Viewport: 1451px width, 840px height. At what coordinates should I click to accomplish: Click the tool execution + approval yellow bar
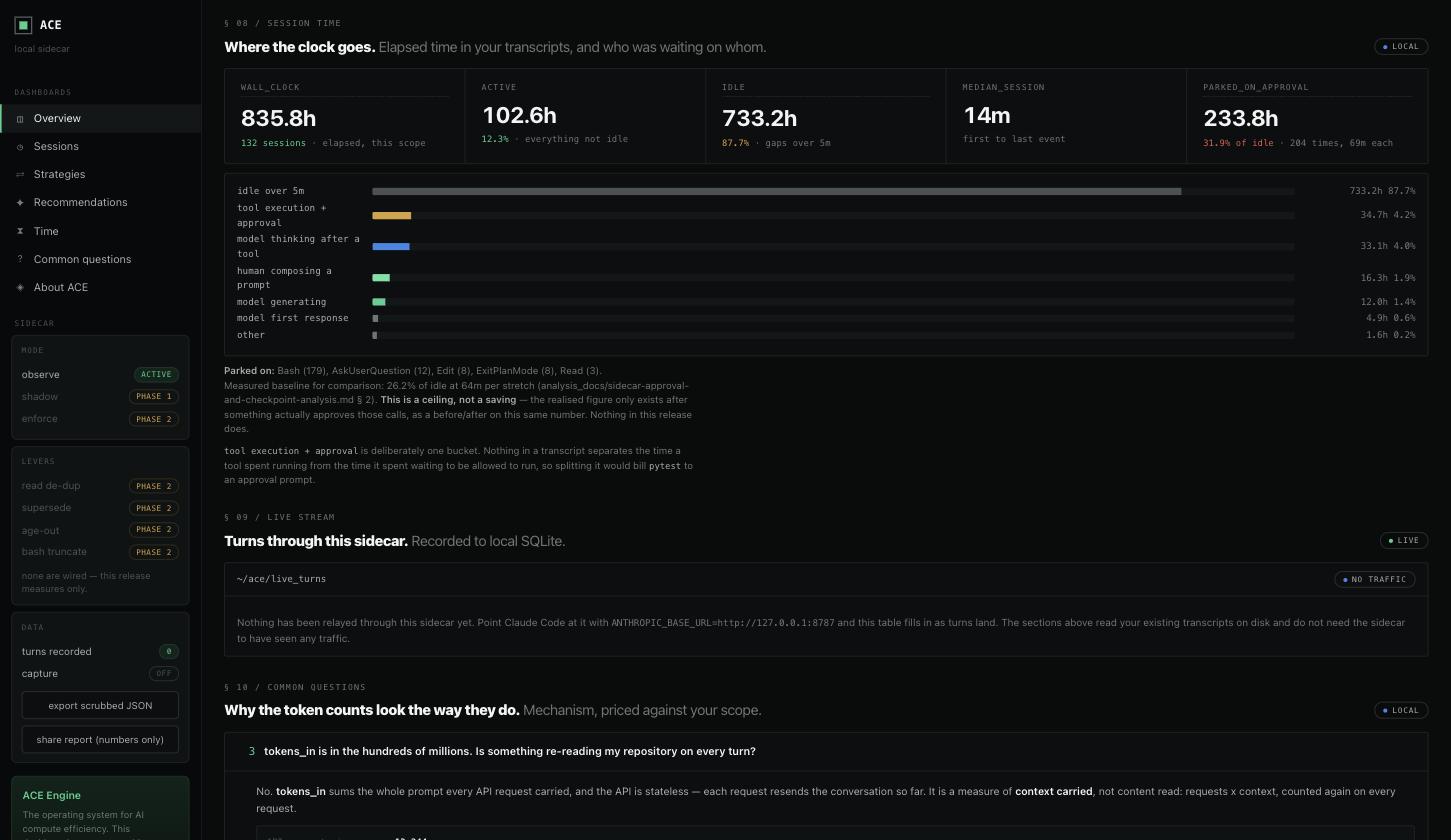click(x=391, y=215)
